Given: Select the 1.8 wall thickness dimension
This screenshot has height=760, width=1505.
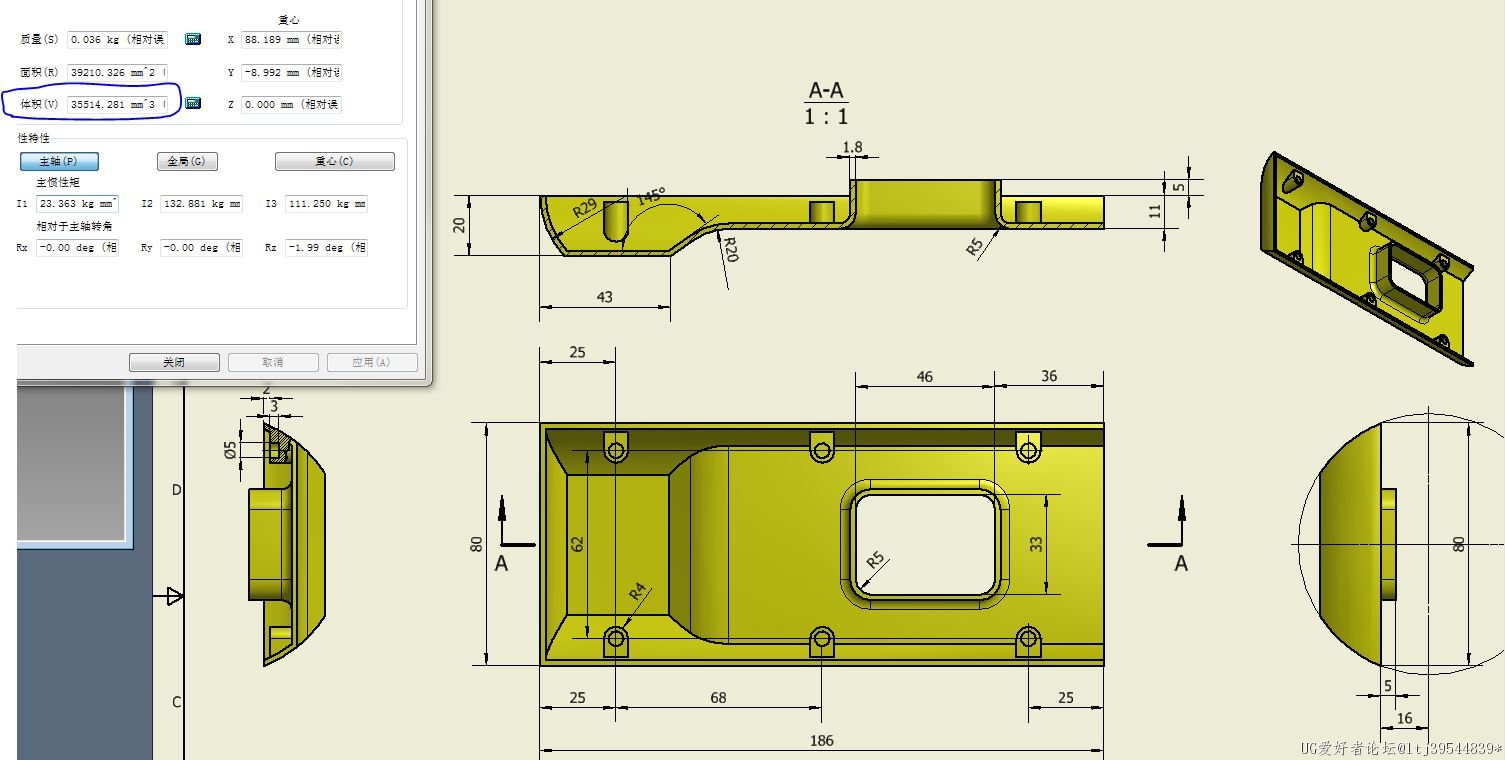Looking at the screenshot, I should point(852,147).
